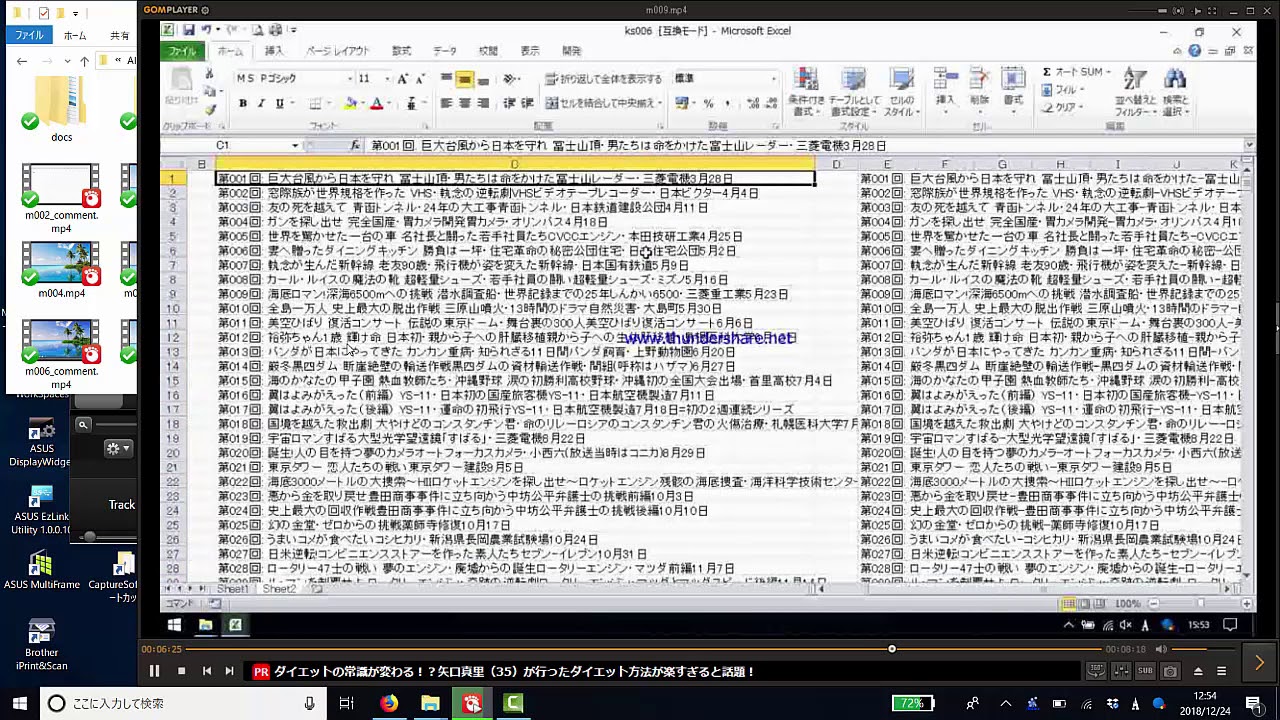Show hidden icons in the system tray

[x=1005, y=703]
